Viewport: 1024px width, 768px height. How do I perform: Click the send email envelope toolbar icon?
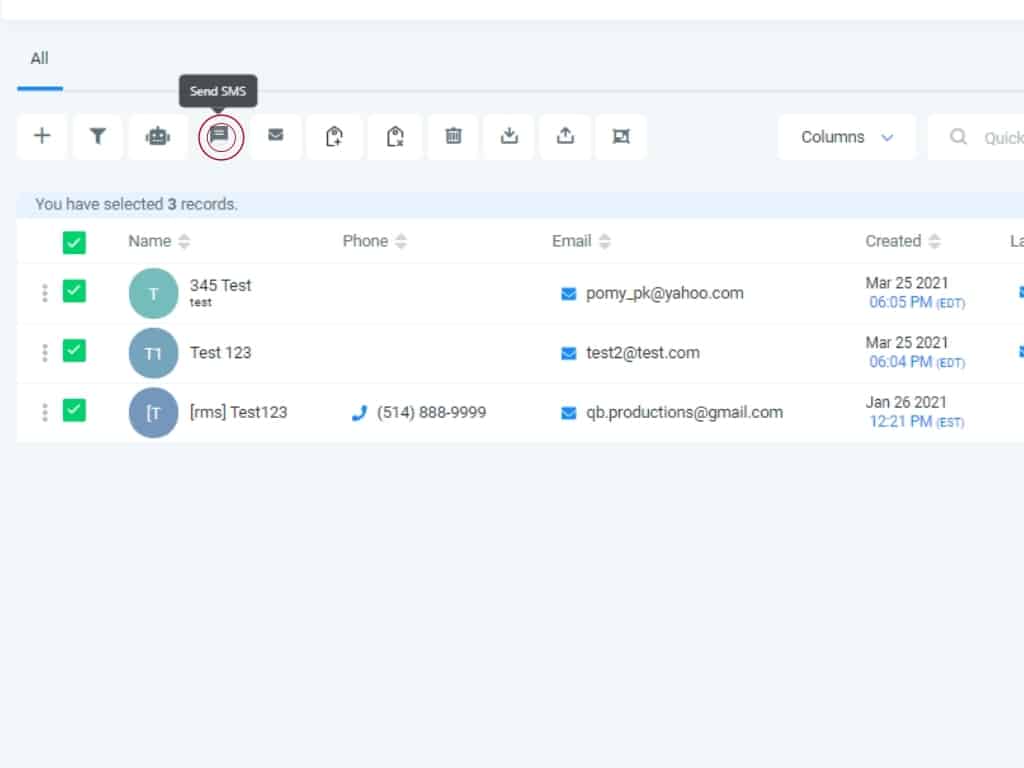point(276,136)
